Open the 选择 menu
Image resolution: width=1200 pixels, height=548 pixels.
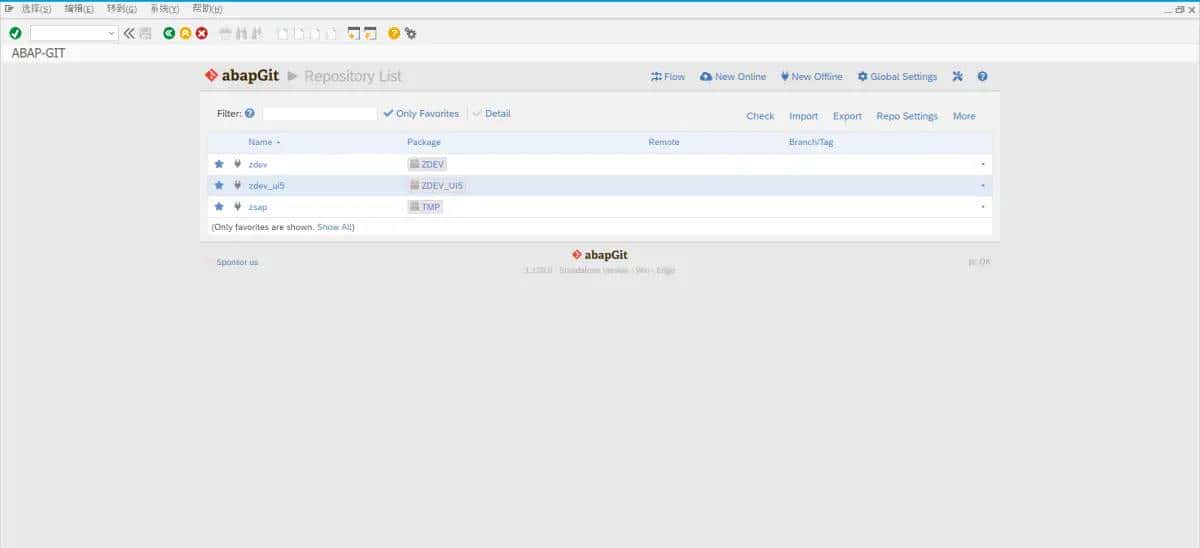coord(36,9)
